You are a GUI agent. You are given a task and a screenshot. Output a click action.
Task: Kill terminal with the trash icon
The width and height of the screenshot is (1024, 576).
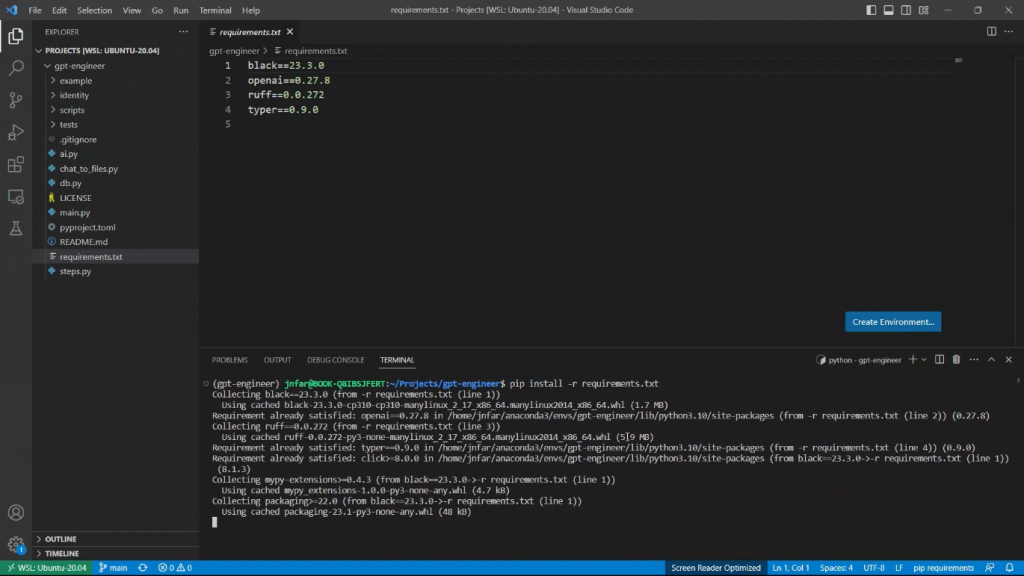956,360
